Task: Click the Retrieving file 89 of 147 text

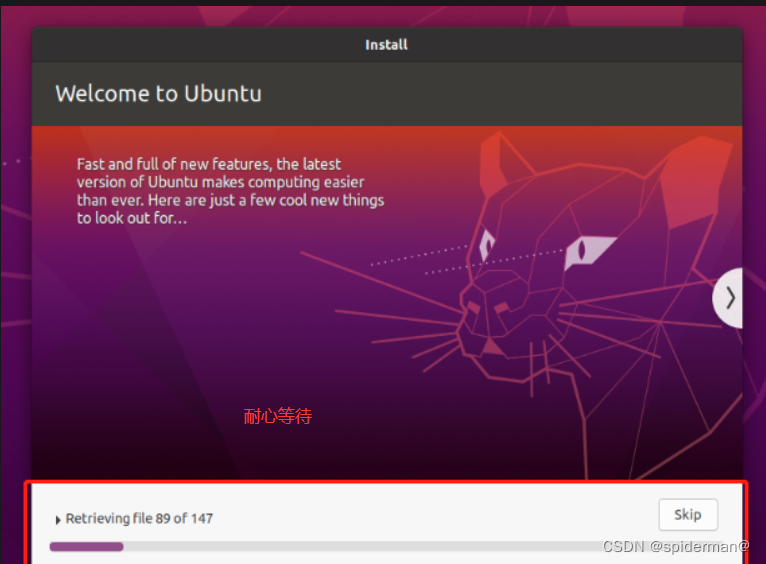Action: coord(139,519)
